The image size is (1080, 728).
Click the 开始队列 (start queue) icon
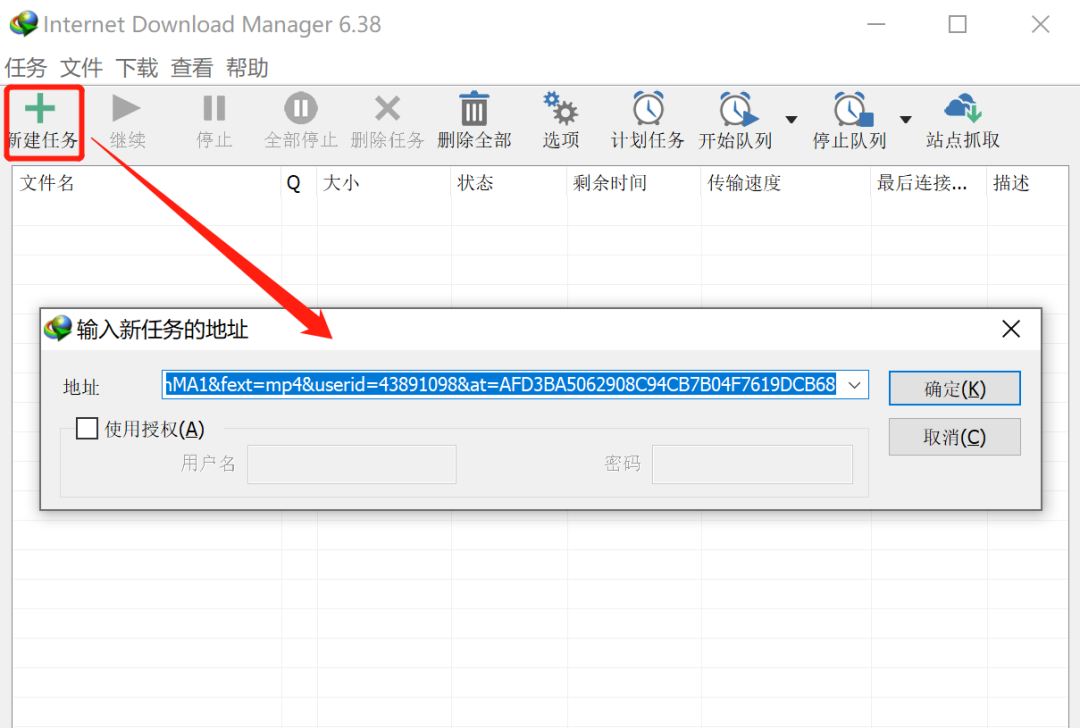pos(738,109)
